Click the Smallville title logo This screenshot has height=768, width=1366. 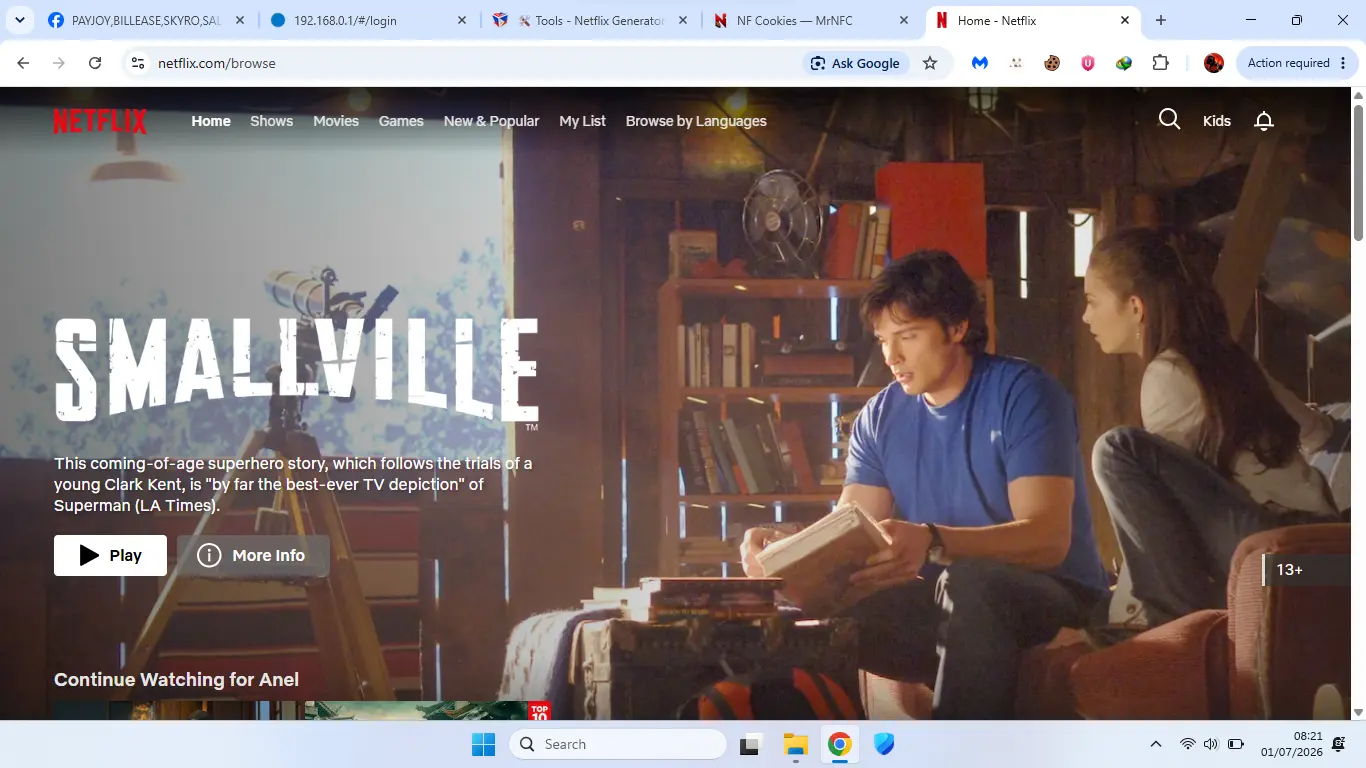click(296, 372)
